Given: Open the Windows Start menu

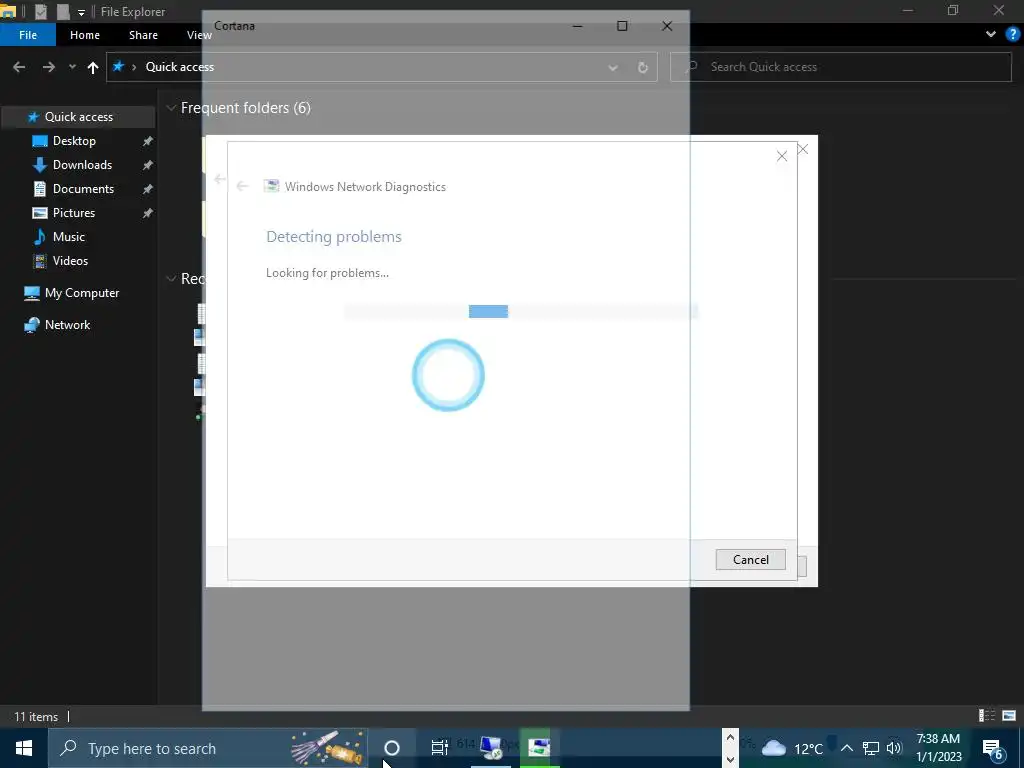Looking at the screenshot, I should click(x=24, y=748).
